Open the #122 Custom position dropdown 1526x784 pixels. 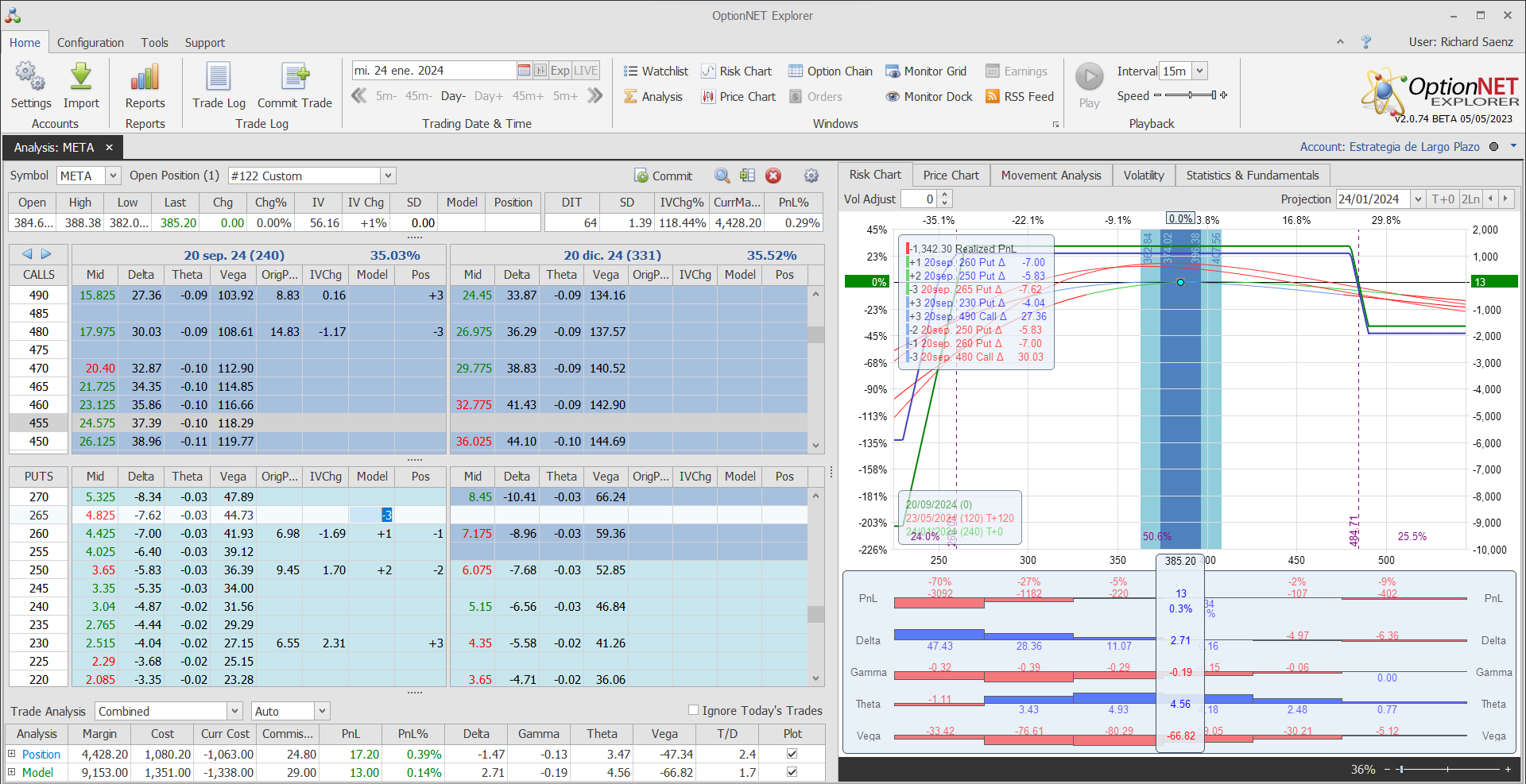388,176
